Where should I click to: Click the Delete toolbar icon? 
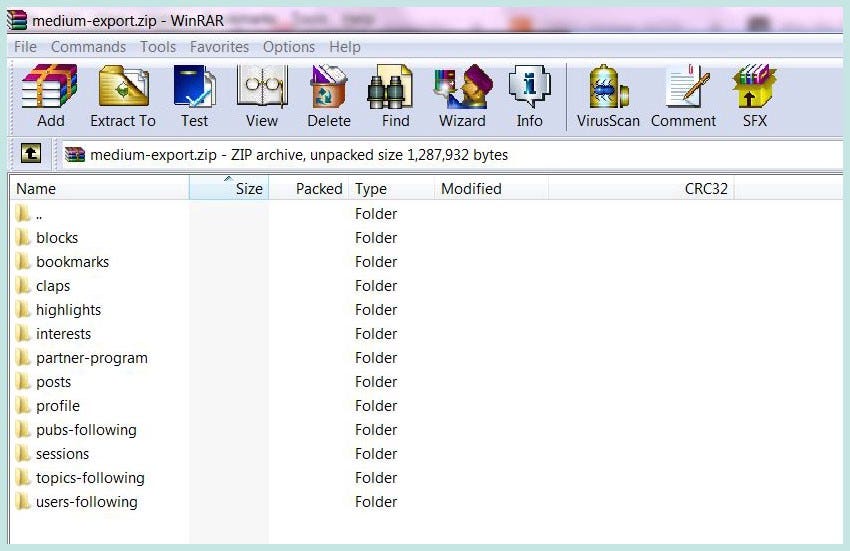pyautogui.click(x=329, y=86)
